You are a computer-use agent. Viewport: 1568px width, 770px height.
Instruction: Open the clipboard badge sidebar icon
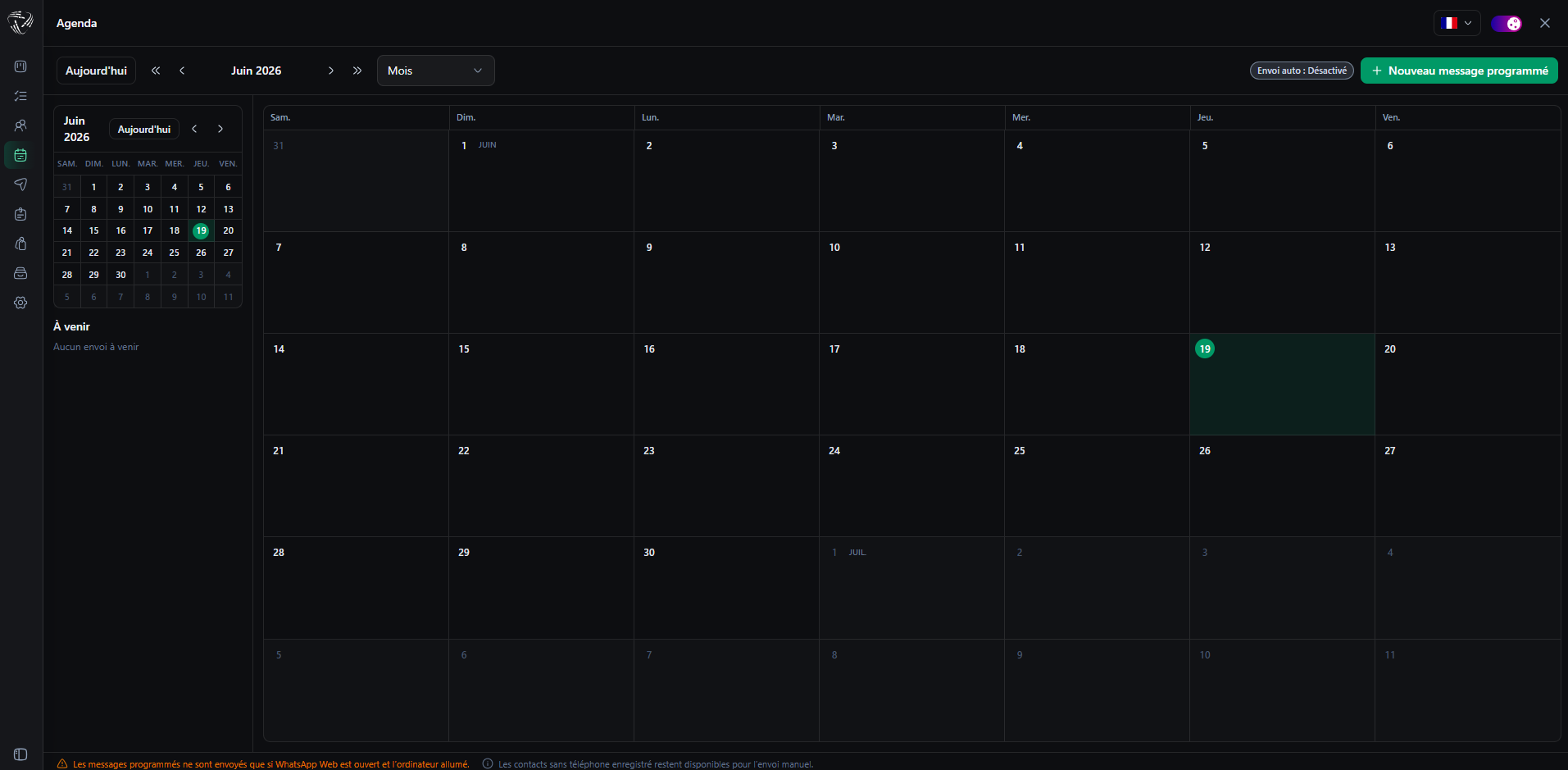[x=20, y=214]
